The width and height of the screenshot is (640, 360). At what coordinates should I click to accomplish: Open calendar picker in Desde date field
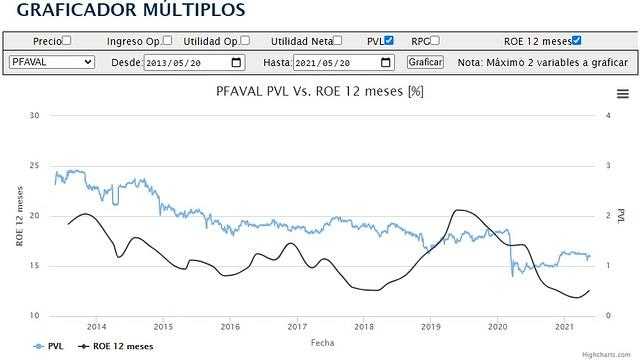pos(236,62)
